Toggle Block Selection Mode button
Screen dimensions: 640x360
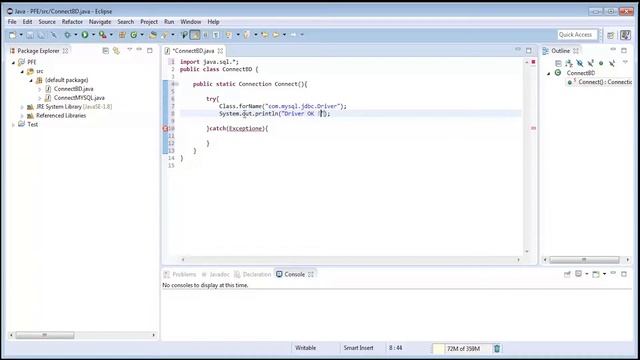(205, 35)
